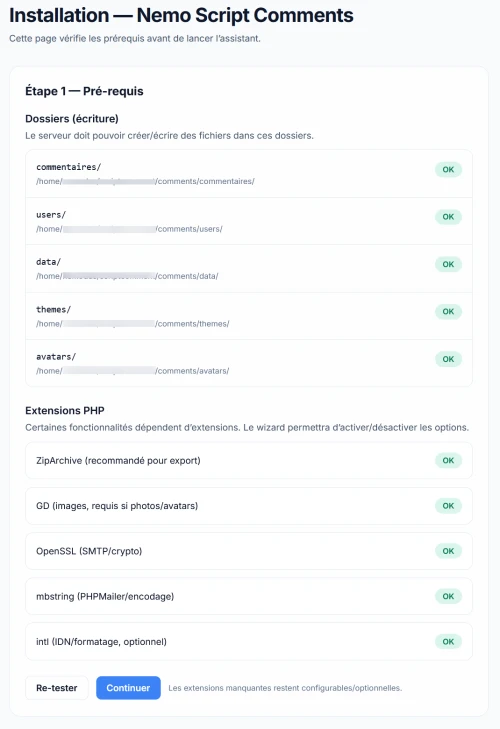The height and width of the screenshot is (729, 500).
Task: Click the OK badge for data/ folder
Action: (448, 264)
